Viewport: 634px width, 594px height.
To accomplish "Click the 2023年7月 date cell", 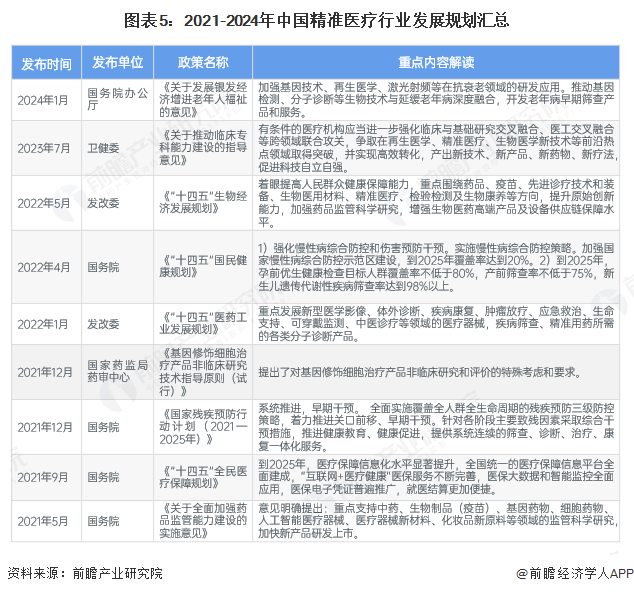I will tap(46, 147).
